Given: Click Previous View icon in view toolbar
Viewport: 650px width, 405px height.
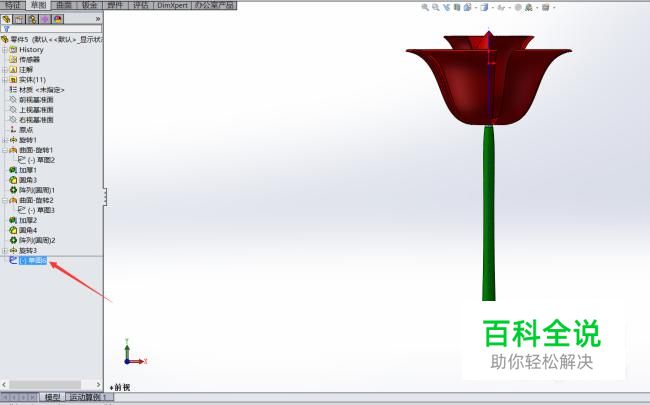Looking at the screenshot, I should coord(446,7).
